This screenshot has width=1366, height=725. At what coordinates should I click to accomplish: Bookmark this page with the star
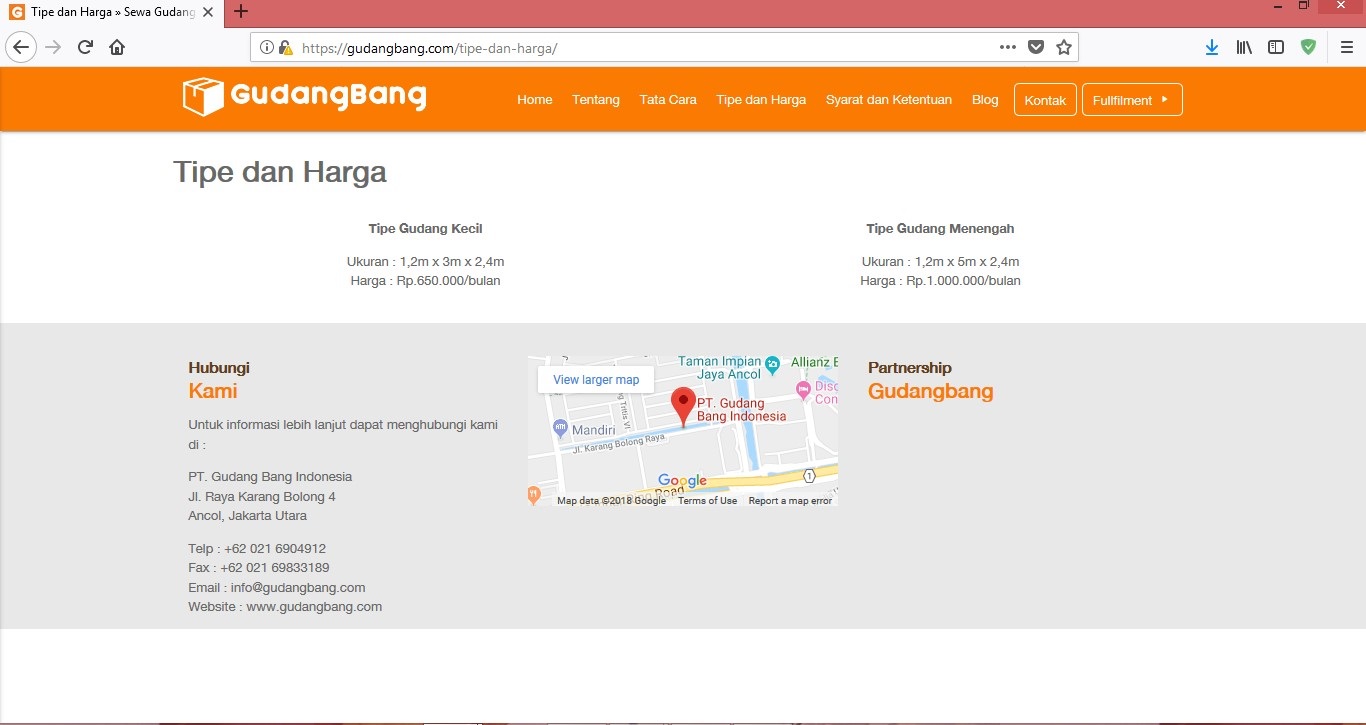point(1064,47)
